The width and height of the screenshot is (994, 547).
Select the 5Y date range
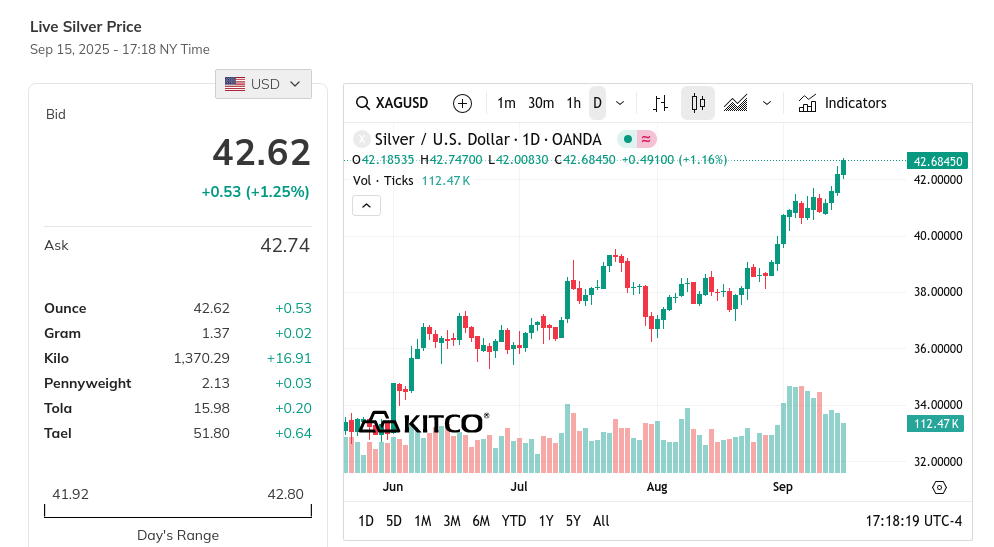573,521
